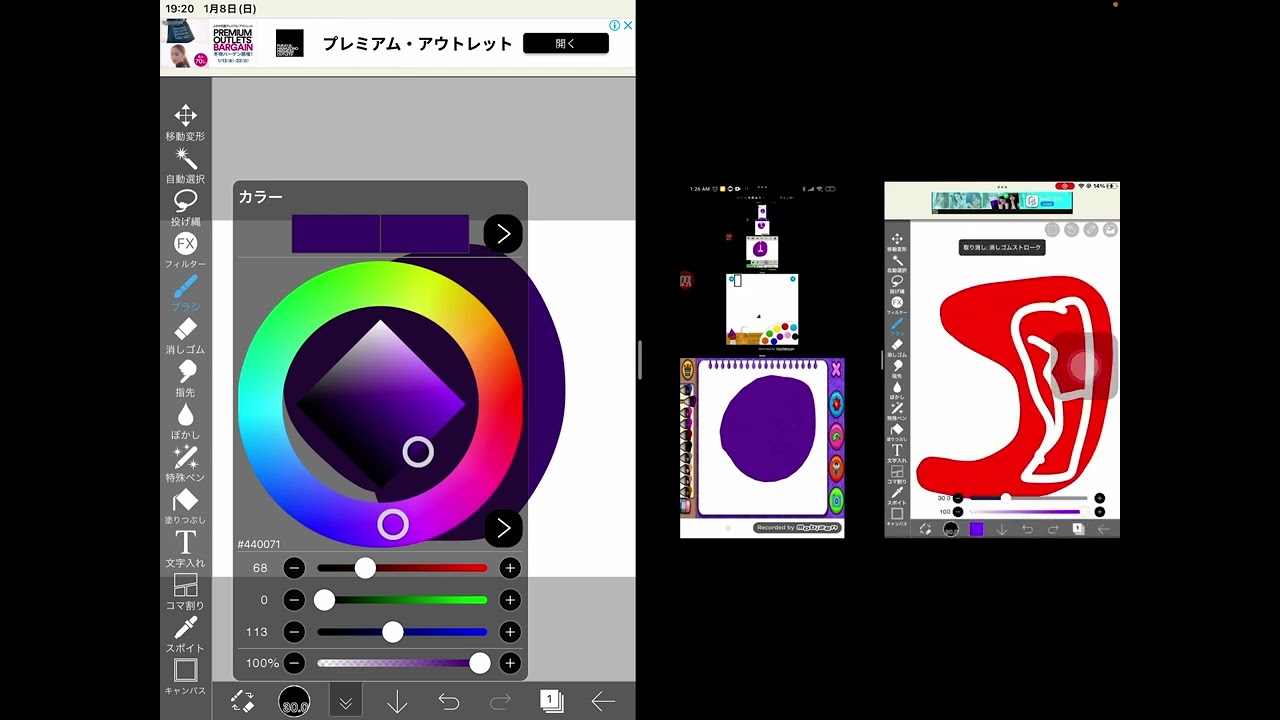Click the purple color swatch in right window bottom bar
Screen dimensions: 1280x720
(976, 529)
